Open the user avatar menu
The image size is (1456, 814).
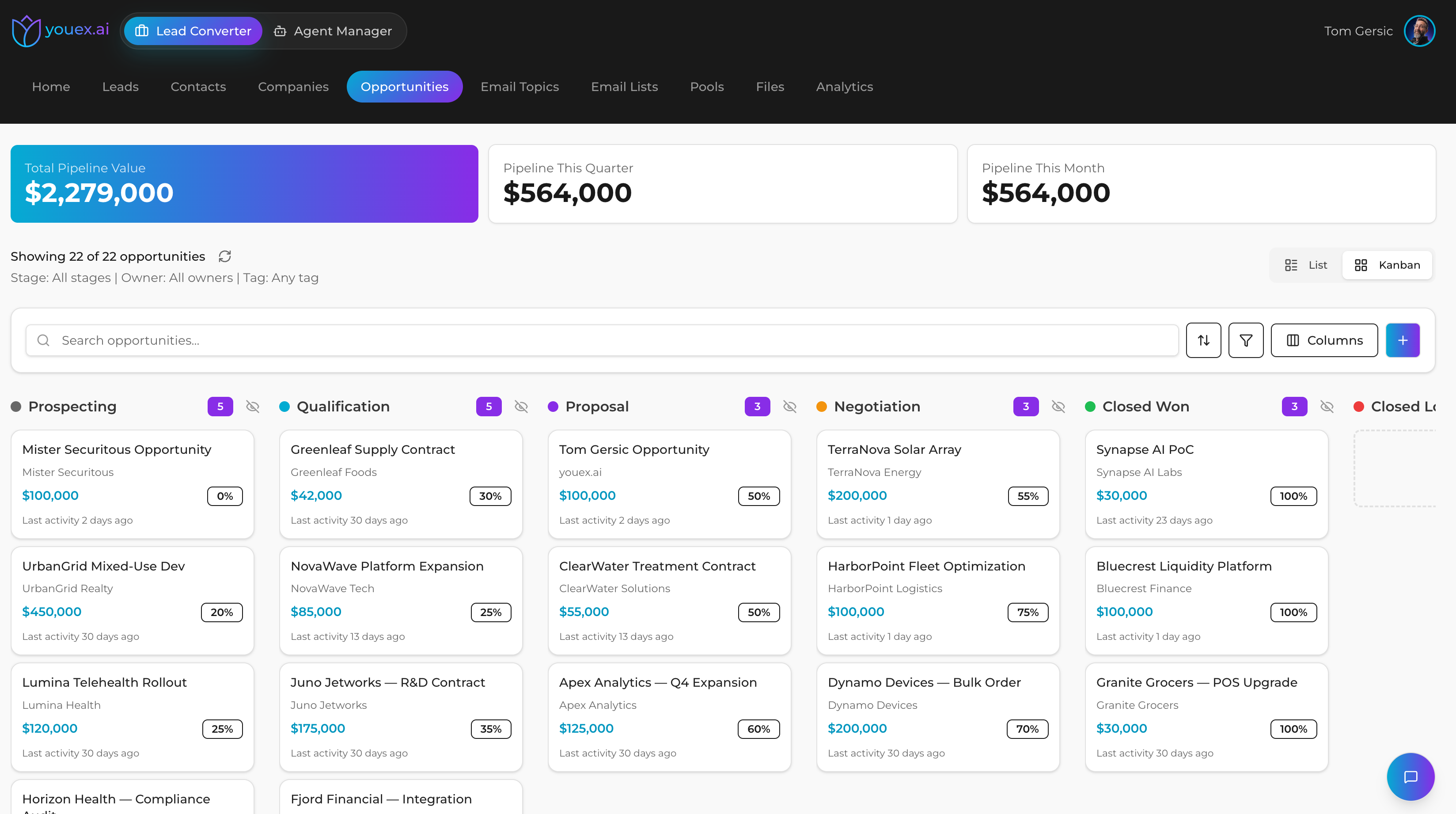(1419, 31)
